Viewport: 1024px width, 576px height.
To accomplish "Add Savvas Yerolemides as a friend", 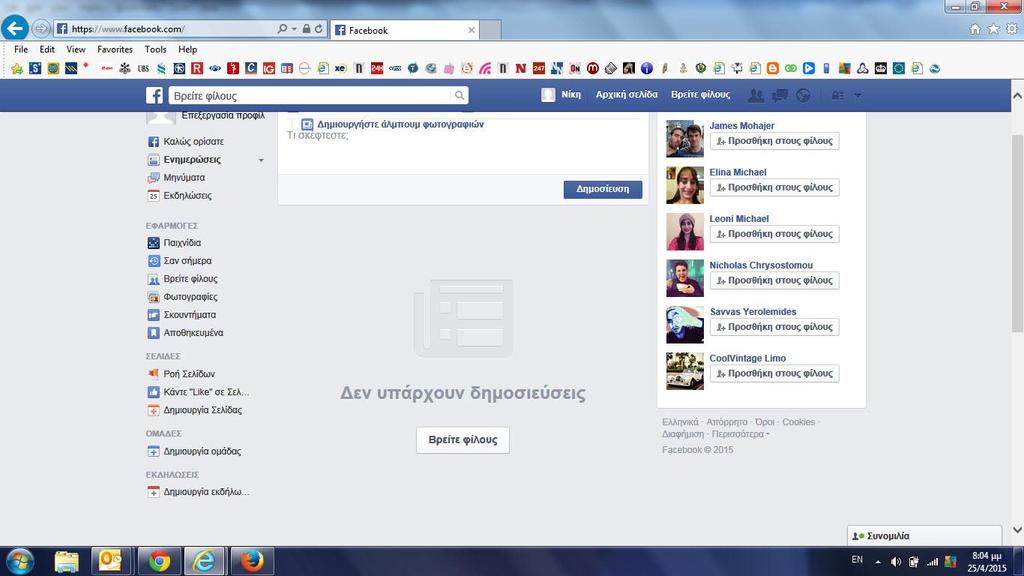I will [775, 327].
